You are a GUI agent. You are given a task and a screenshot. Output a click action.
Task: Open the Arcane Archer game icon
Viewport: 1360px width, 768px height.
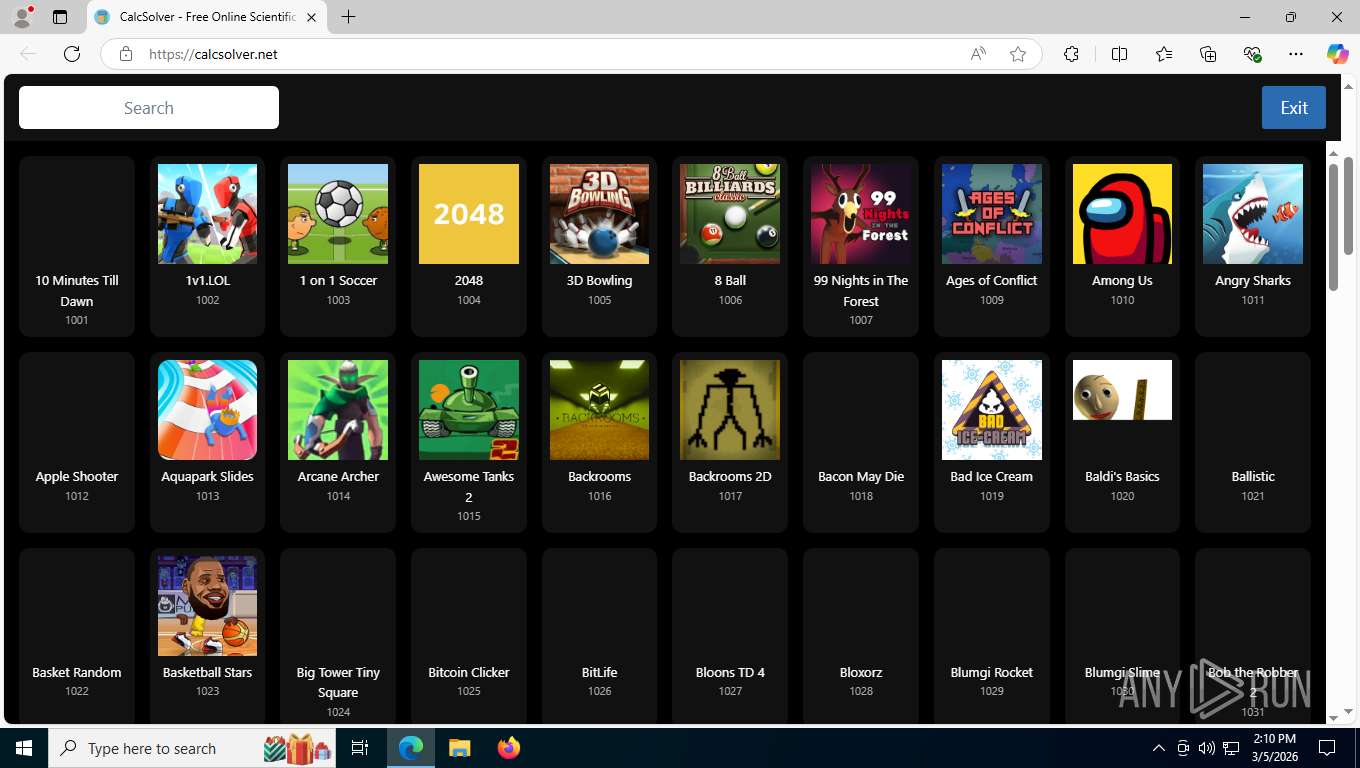pyautogui.click(x=338, y=410)
